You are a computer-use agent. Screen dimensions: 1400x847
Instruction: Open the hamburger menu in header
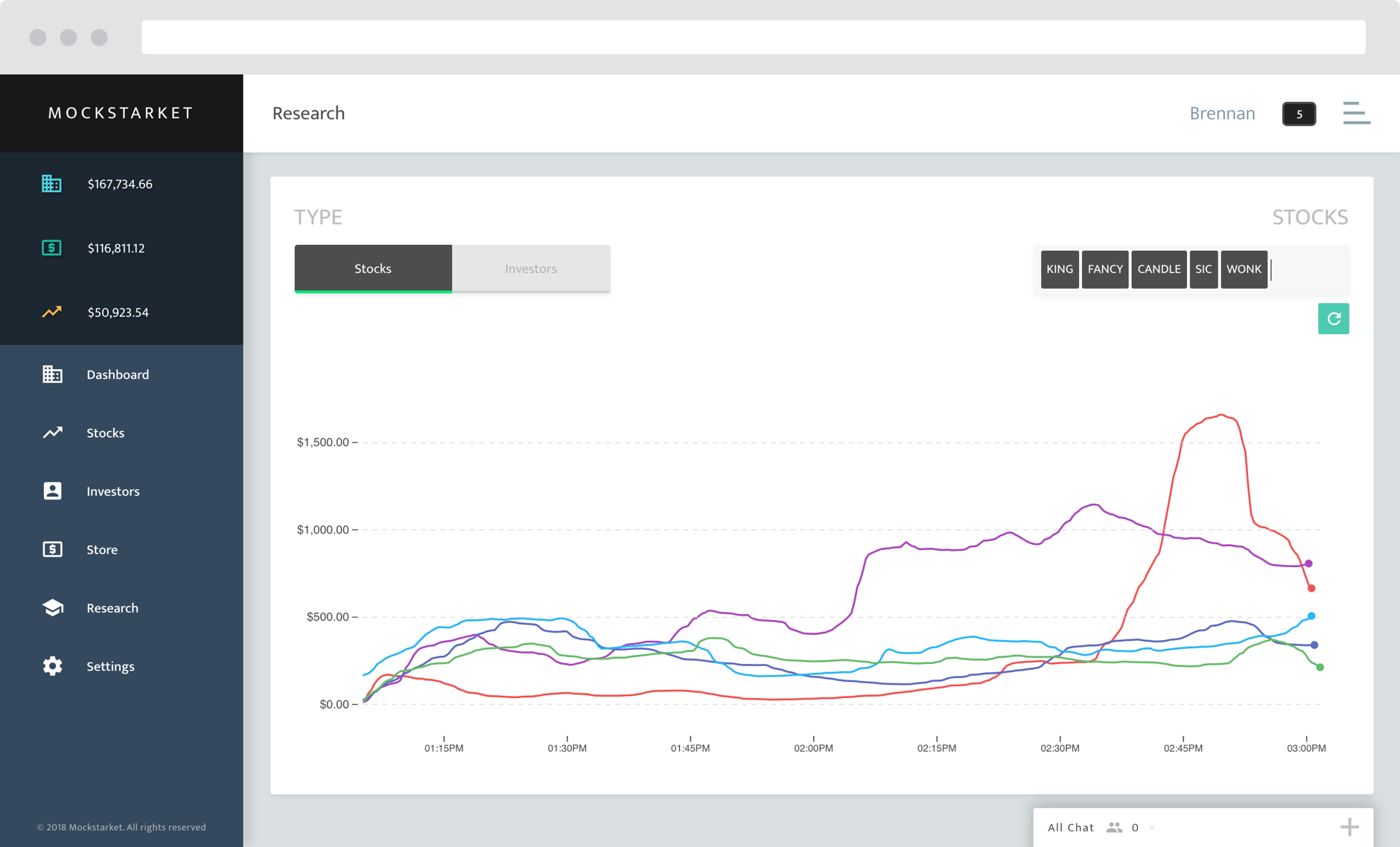[x=1356, y=113]
